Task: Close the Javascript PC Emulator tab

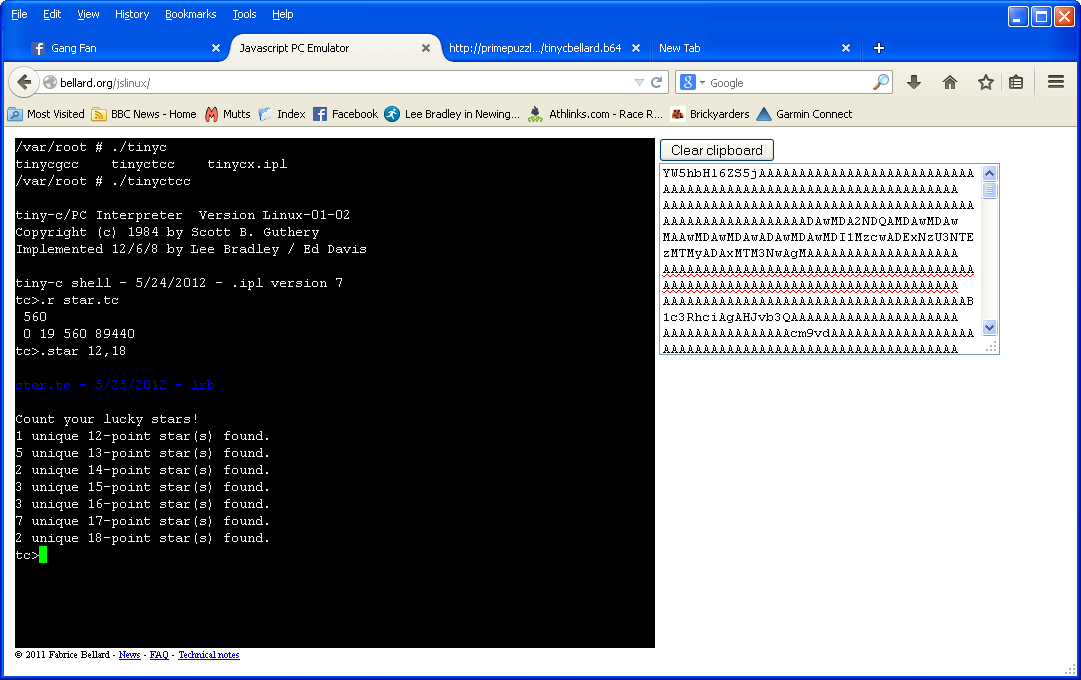Action: [426, 48]
